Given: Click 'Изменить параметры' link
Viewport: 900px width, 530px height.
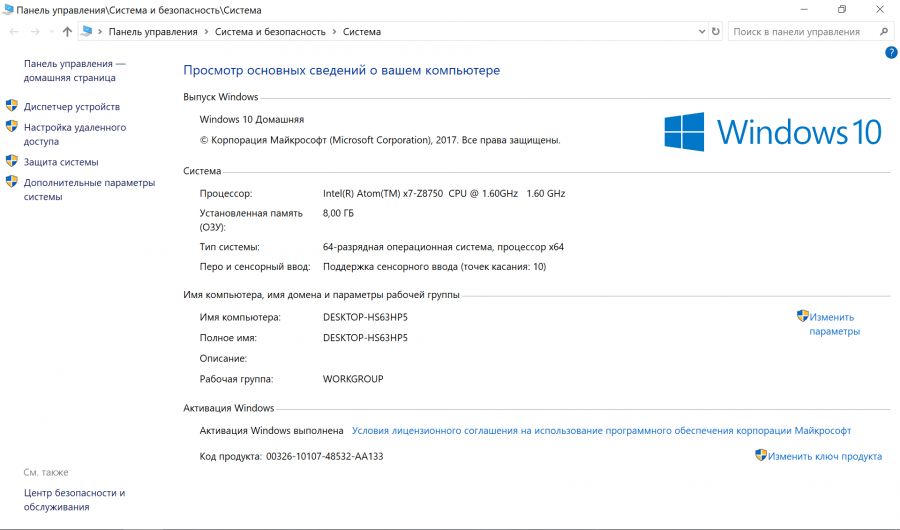Looking at the screenshot, I should (x=833, y=324).
